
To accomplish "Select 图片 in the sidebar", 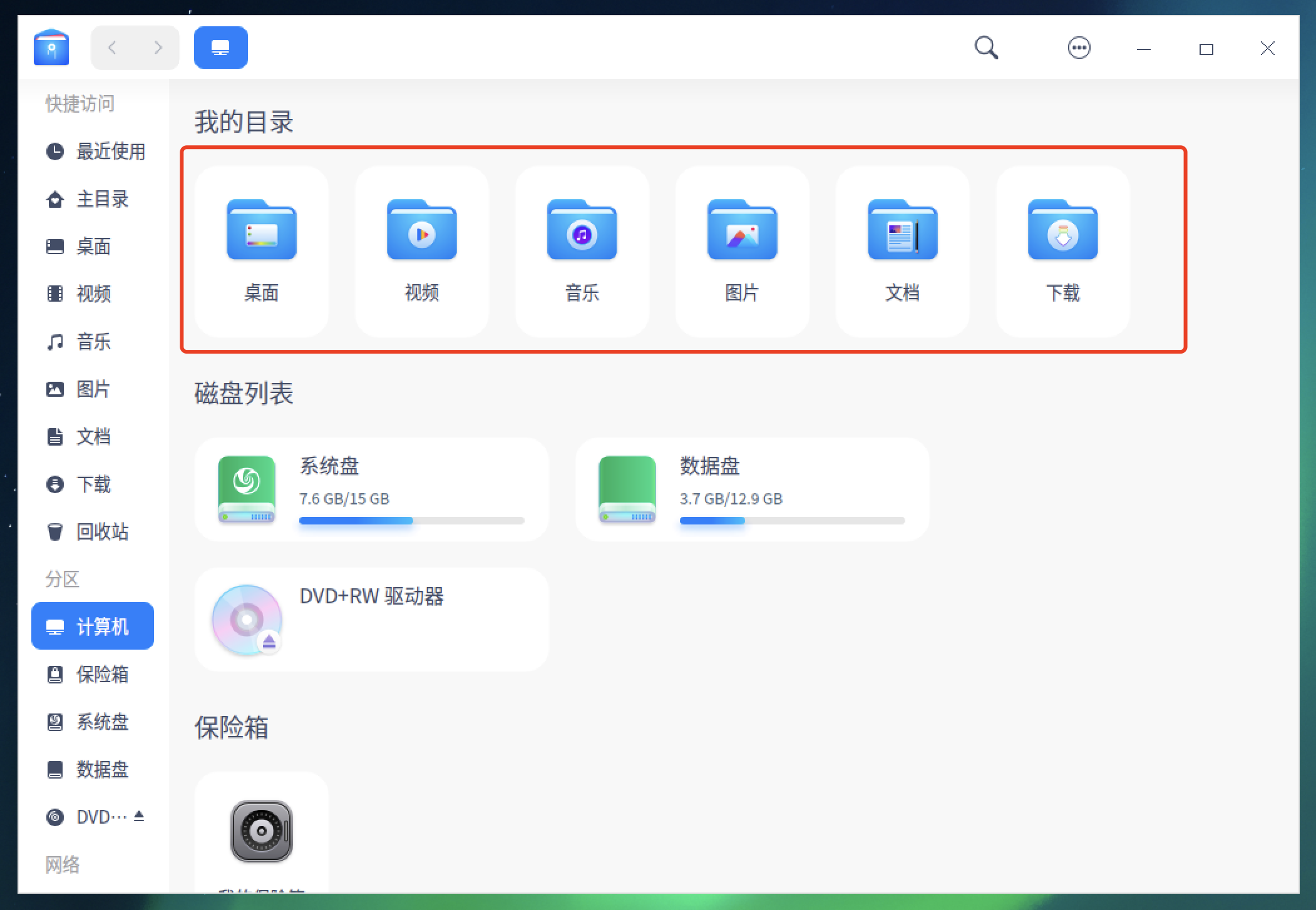I will click(93, 389).
